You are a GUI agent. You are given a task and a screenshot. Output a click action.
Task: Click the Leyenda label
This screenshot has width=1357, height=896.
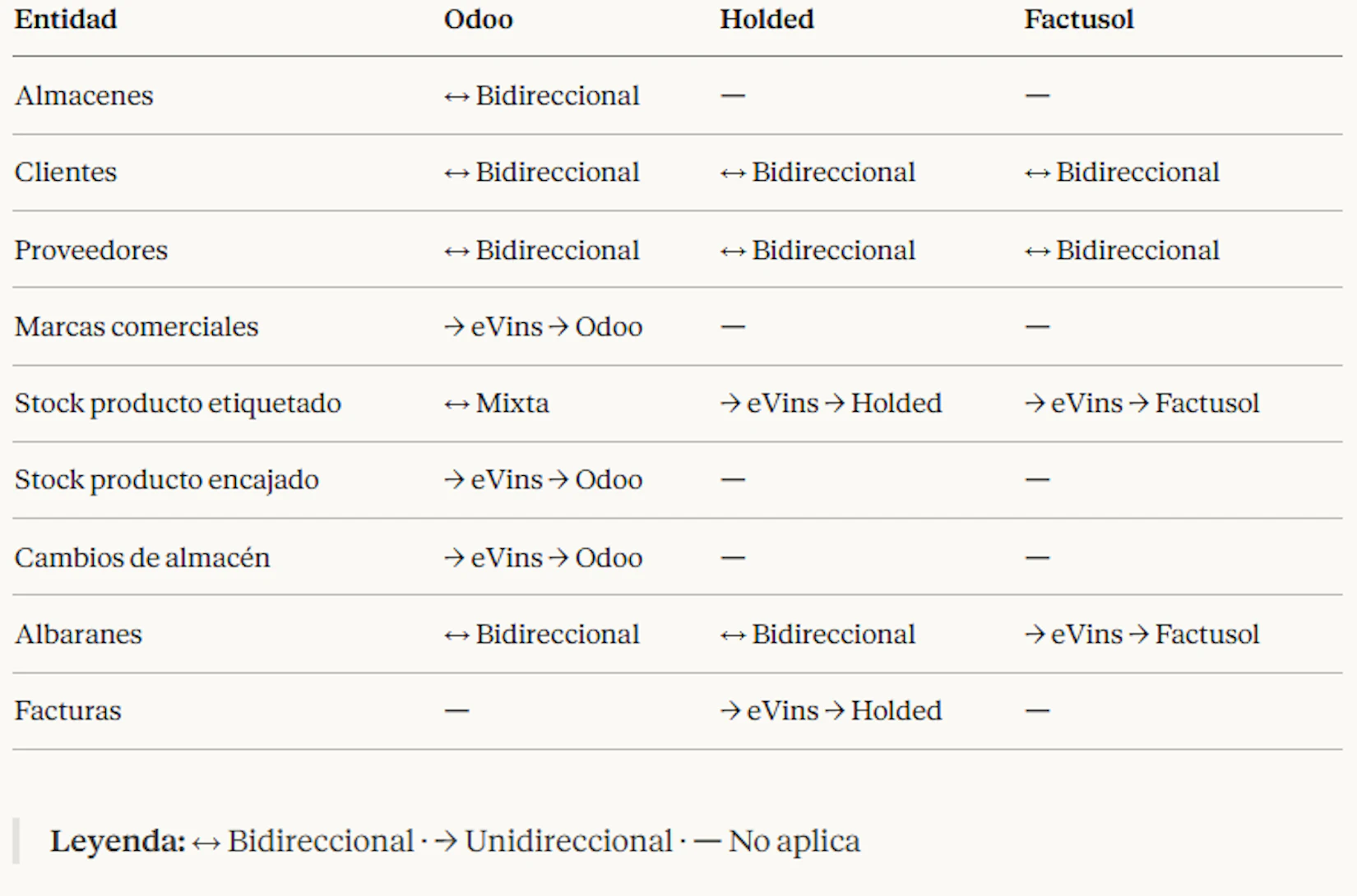click(118, 841)
